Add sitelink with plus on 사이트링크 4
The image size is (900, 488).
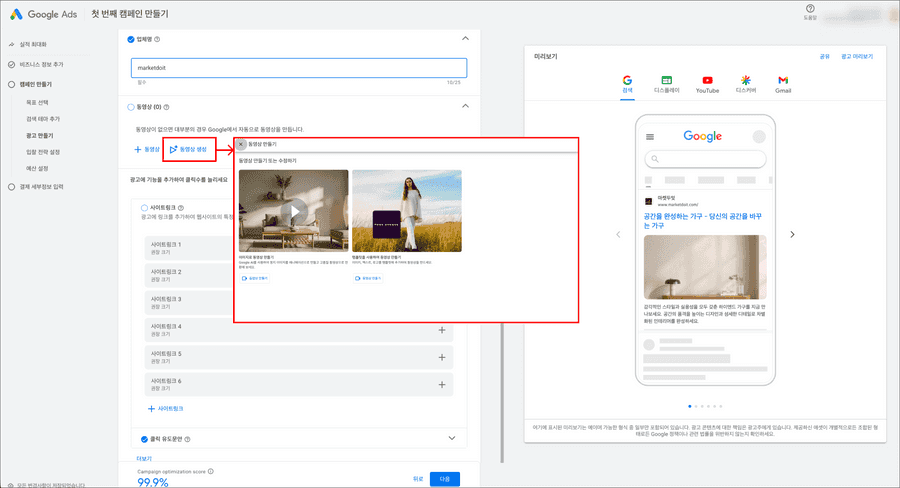442,330
